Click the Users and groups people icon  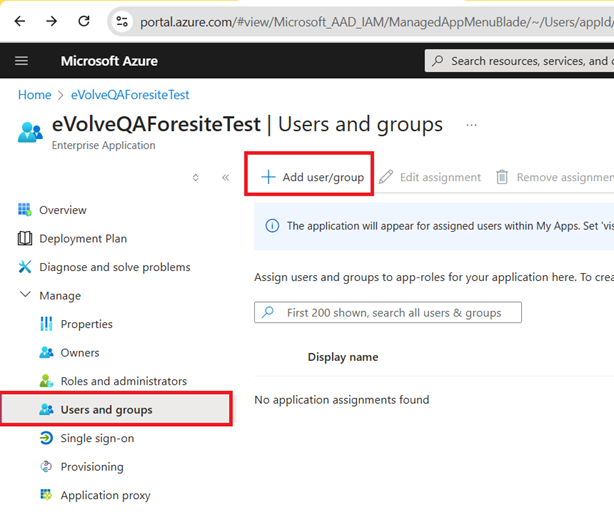coord(46,409)
